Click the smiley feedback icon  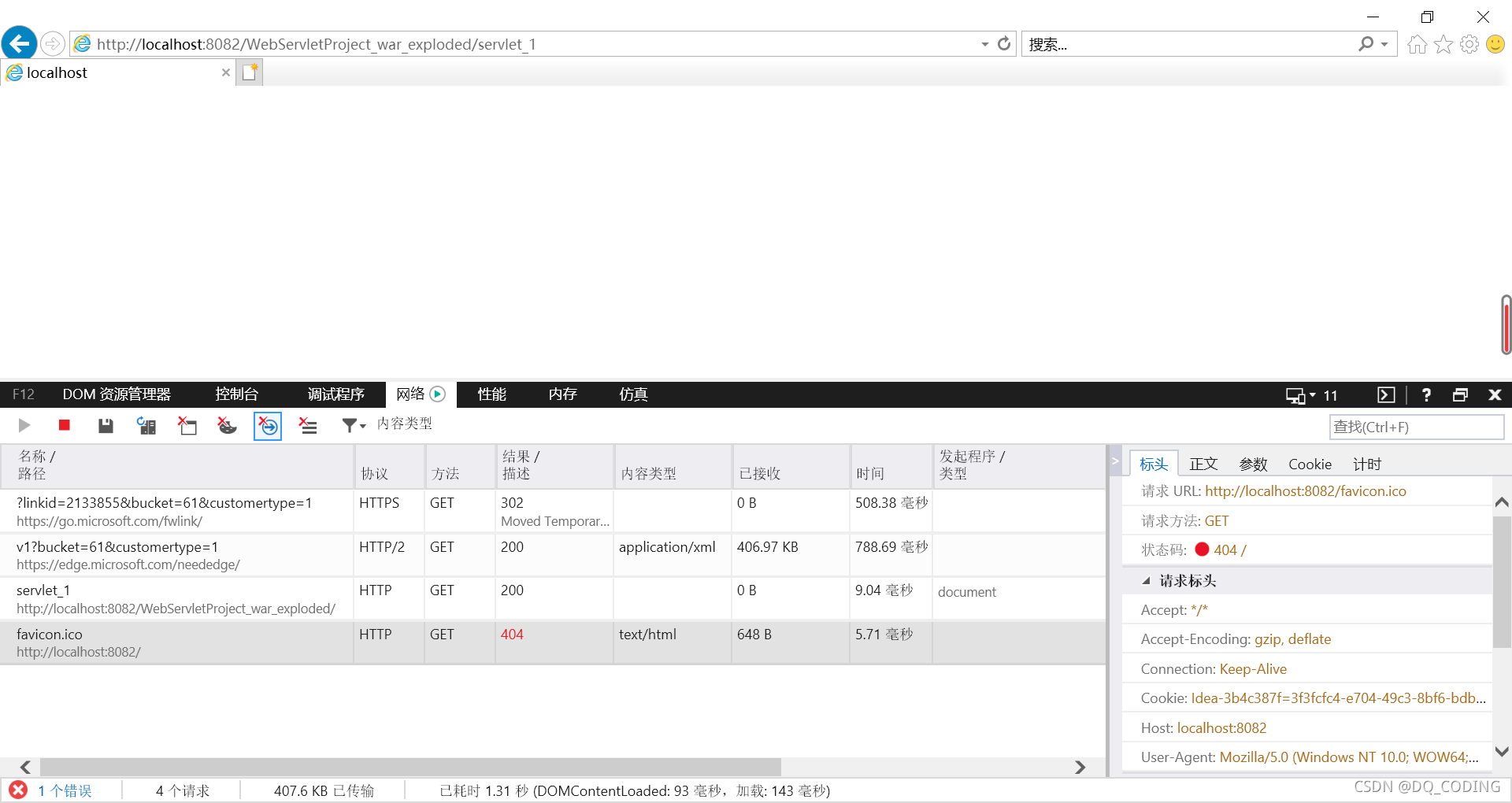coord(1495,44)
